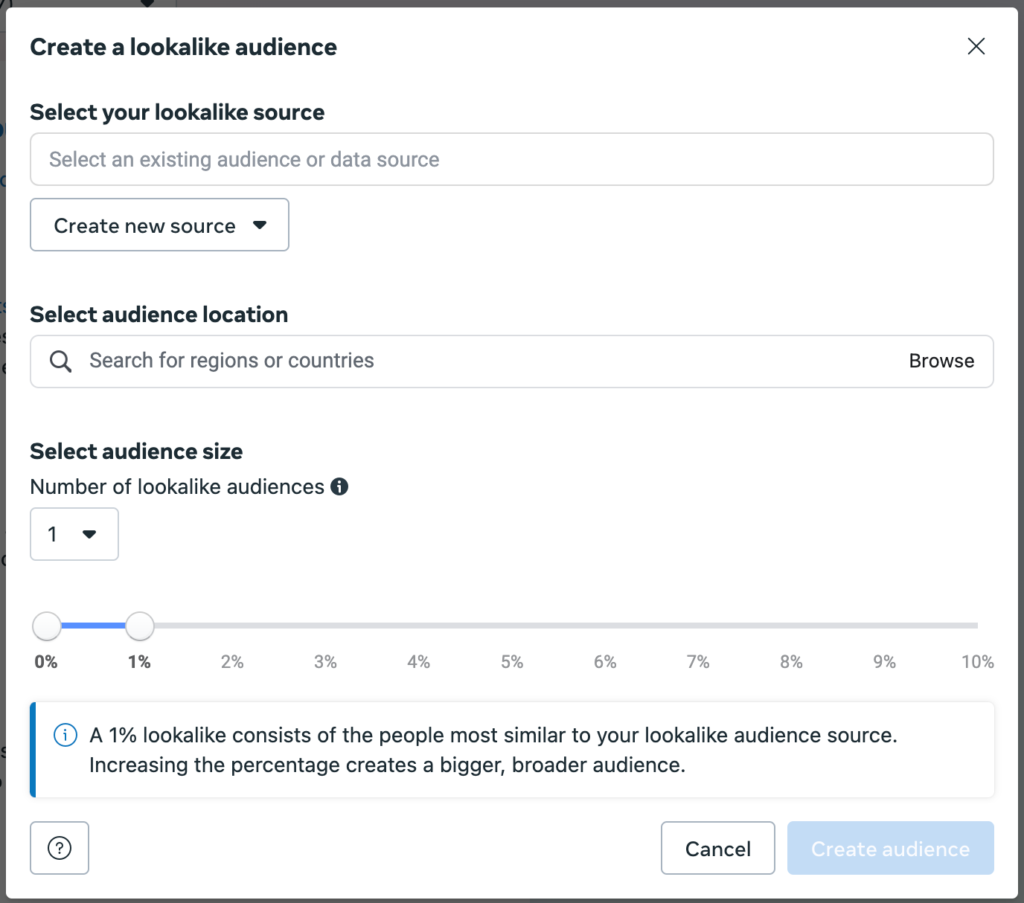Viewport: 1024px width, 903px height.
Task: Click the magnifier icon in location search
Action: pyautogui.click(x=60, y=361)
